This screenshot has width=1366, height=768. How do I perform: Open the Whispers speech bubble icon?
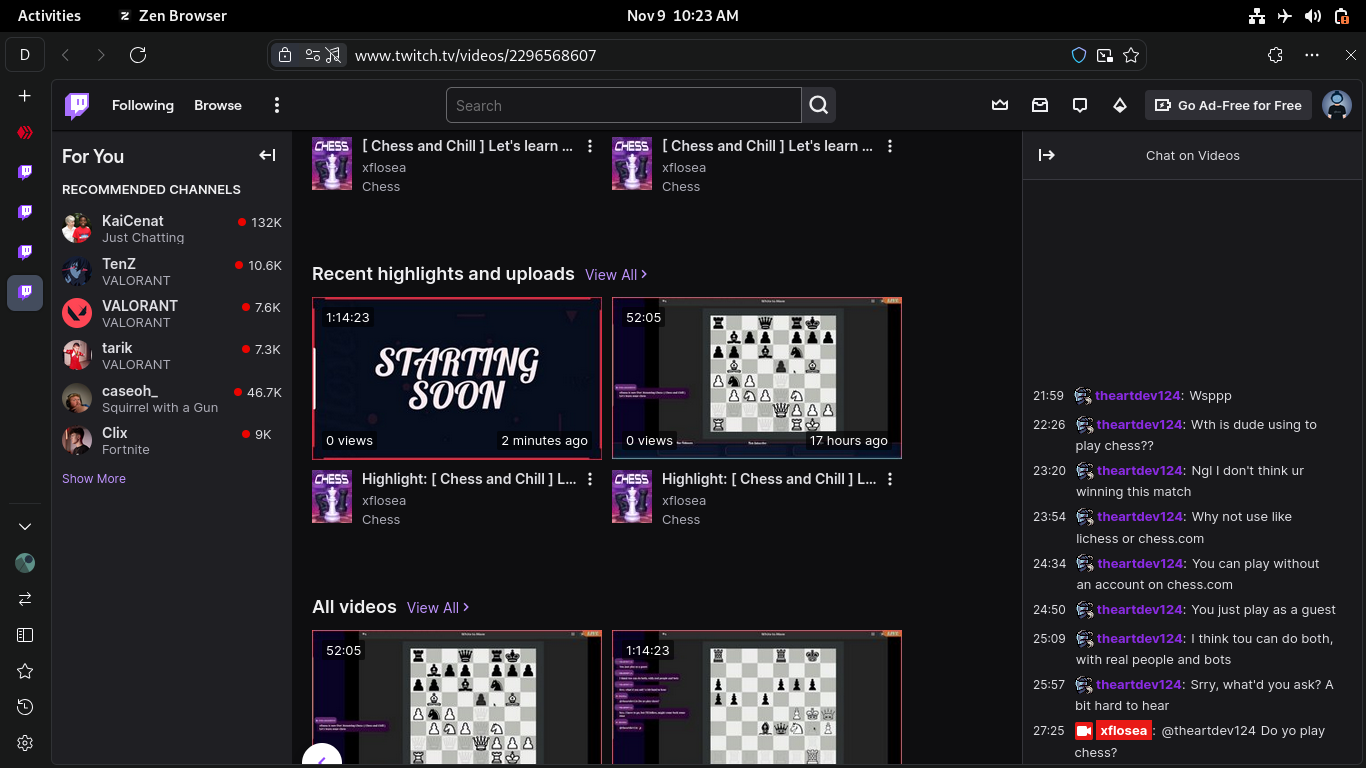tap(1080, 105)
